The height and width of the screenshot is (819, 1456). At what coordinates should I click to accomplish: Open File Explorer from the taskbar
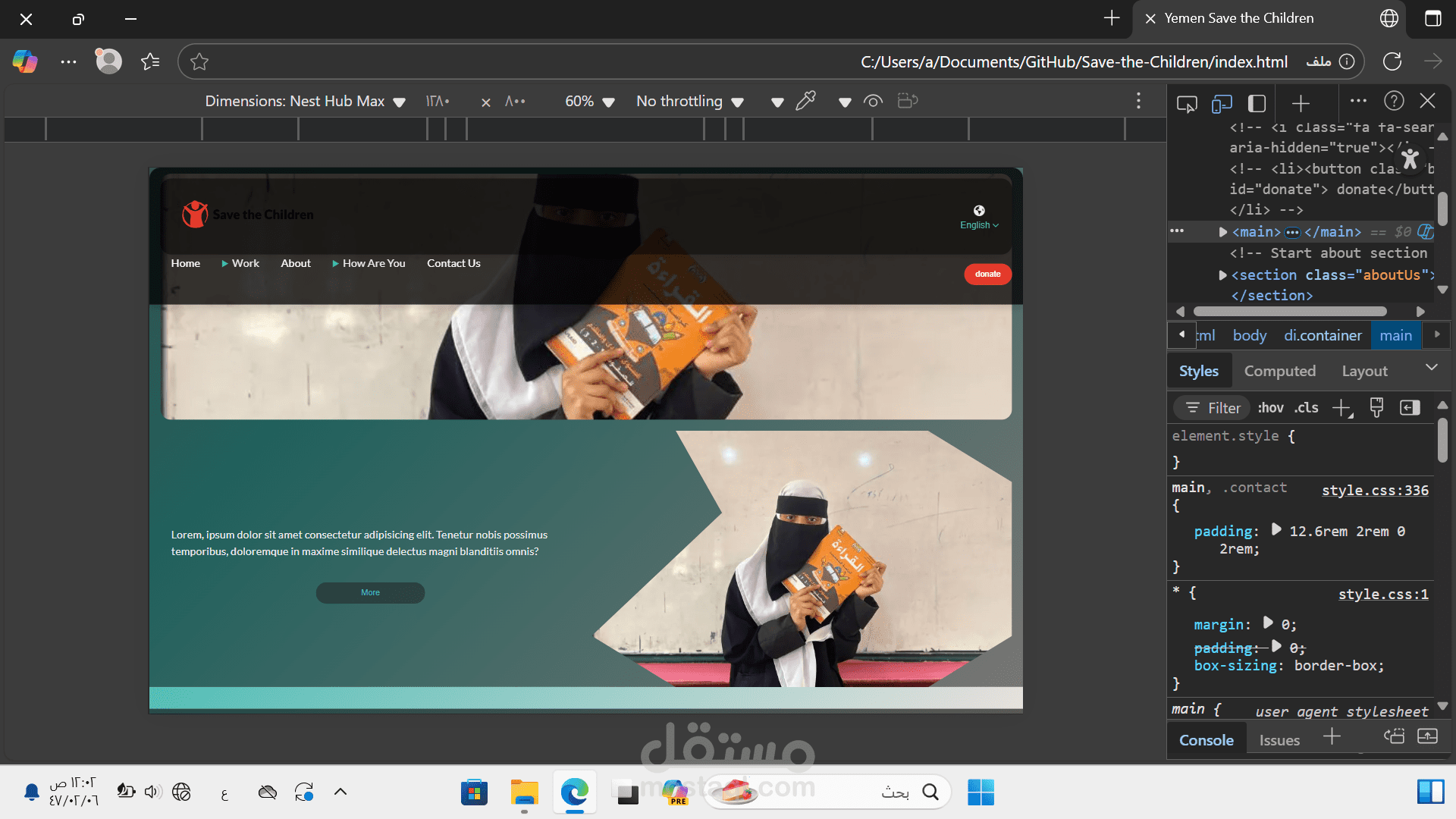[524, 792]
